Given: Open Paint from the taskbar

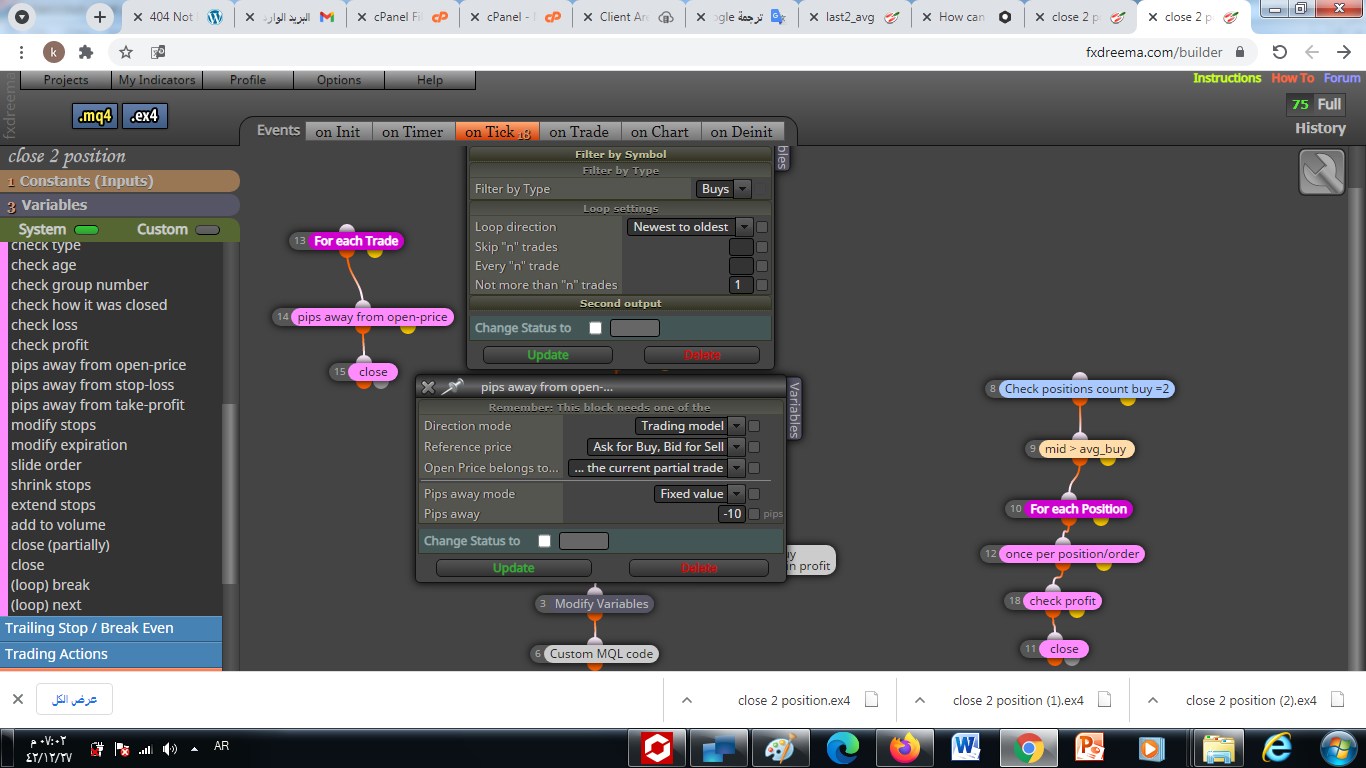Looking at the screenshot, I should pos(780,748).
